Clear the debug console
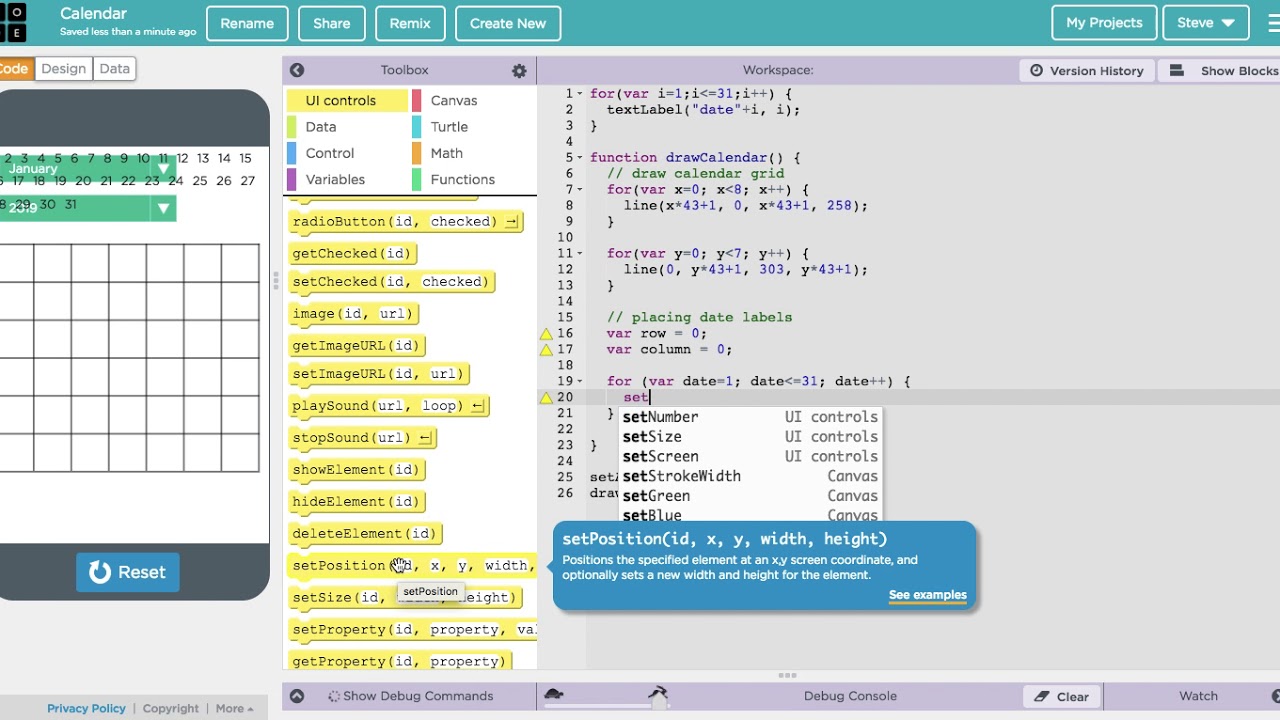Screen dimensions: 1280x720 (1062, 697)
